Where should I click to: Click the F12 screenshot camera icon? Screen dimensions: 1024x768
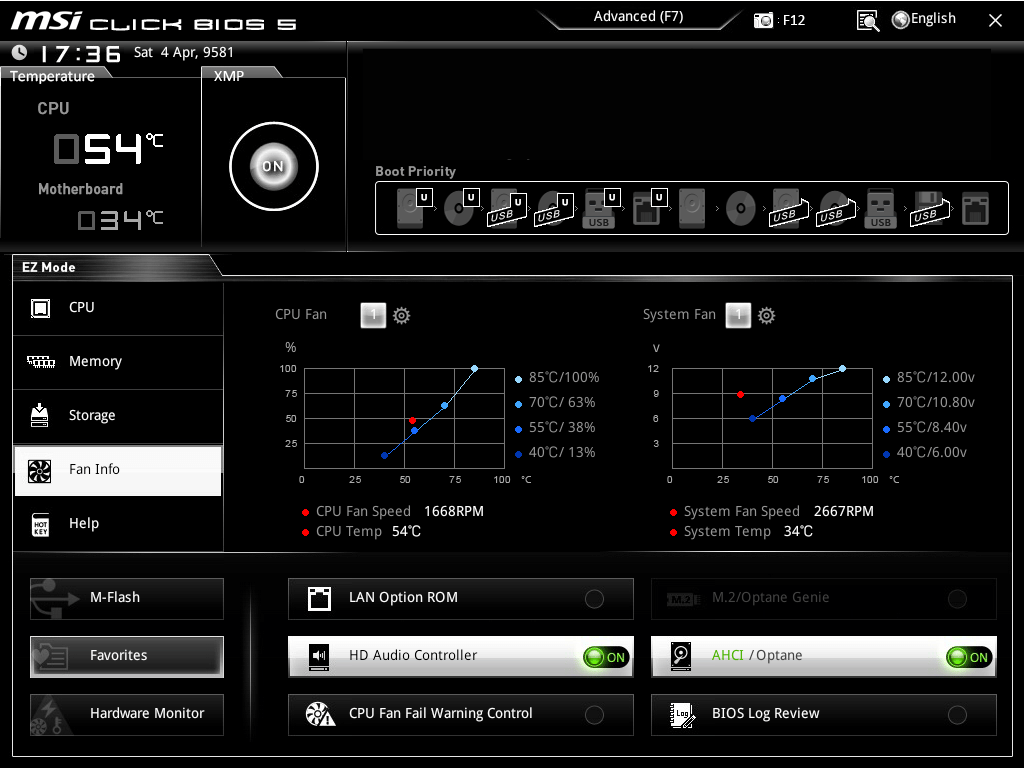764,20
